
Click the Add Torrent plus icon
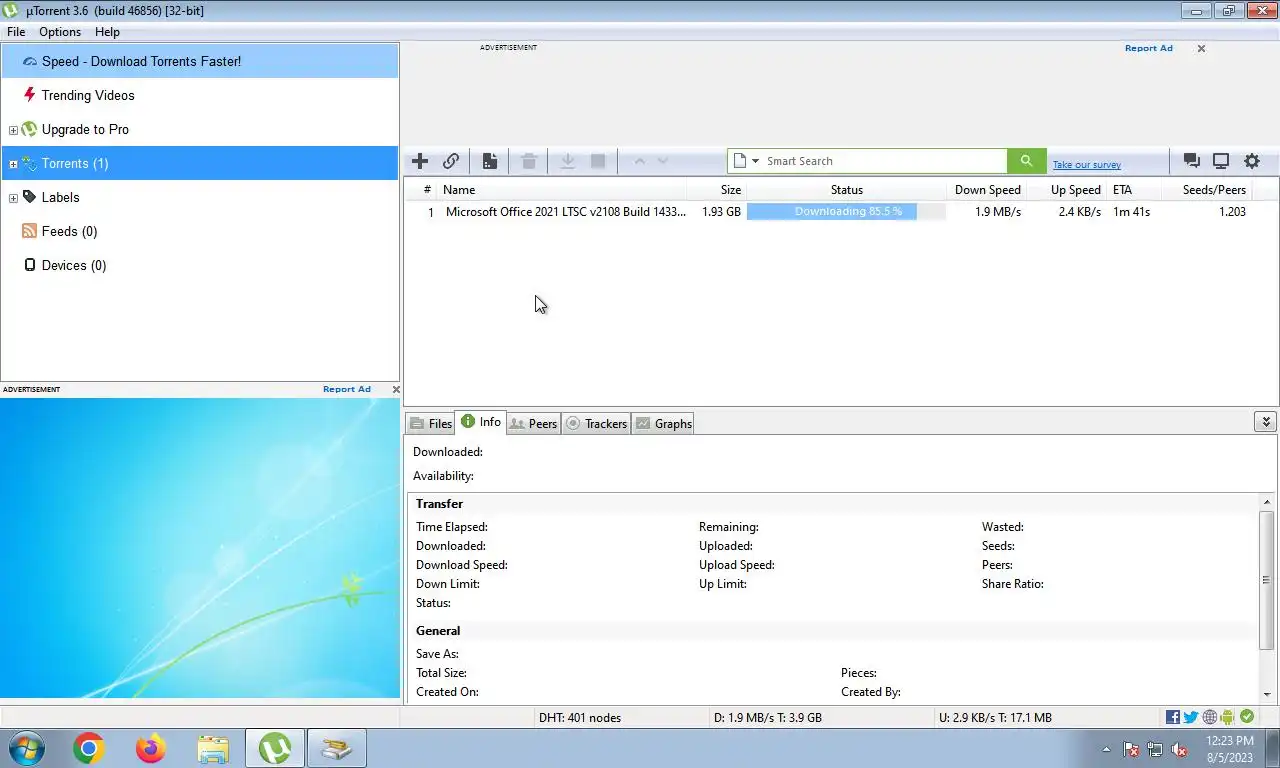[420, 161]
